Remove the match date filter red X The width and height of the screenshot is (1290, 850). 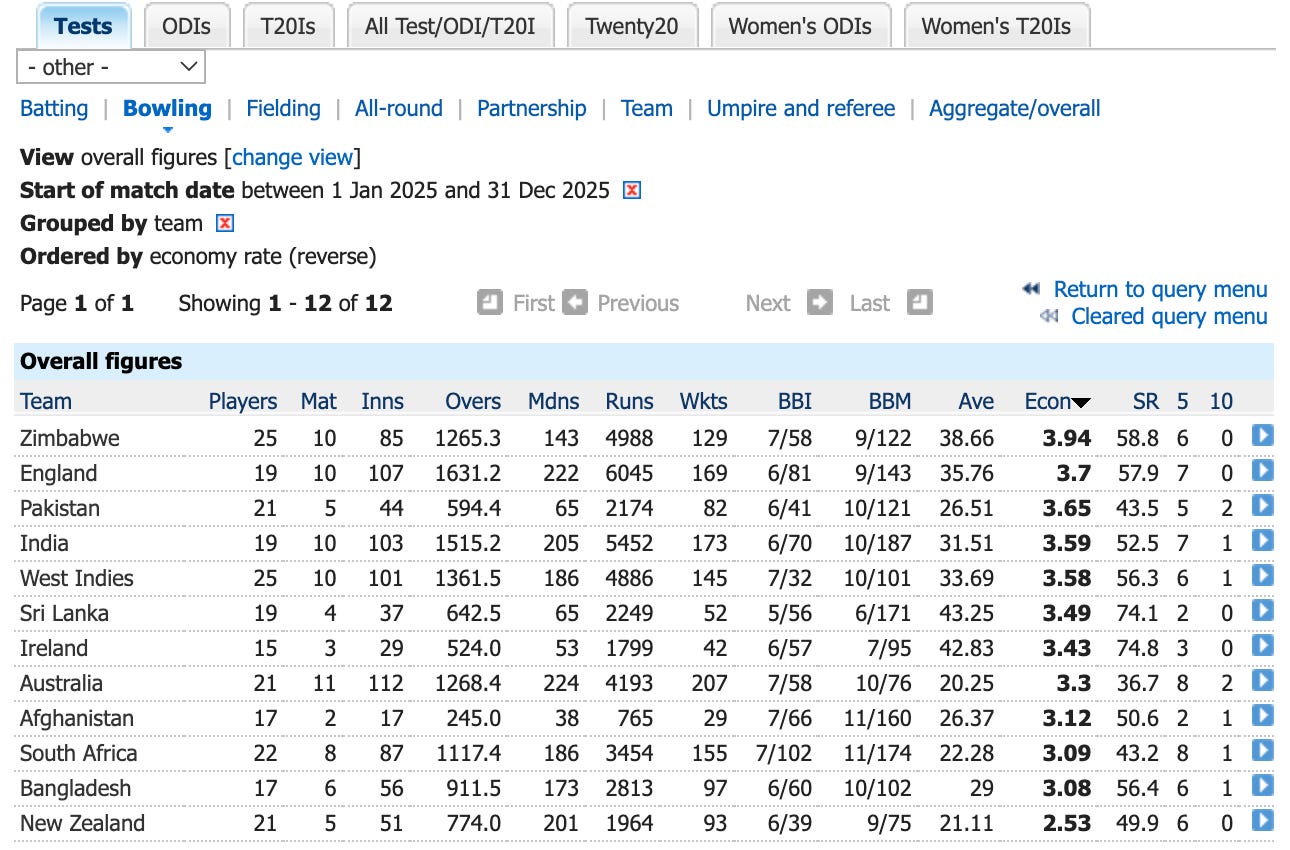631,190
